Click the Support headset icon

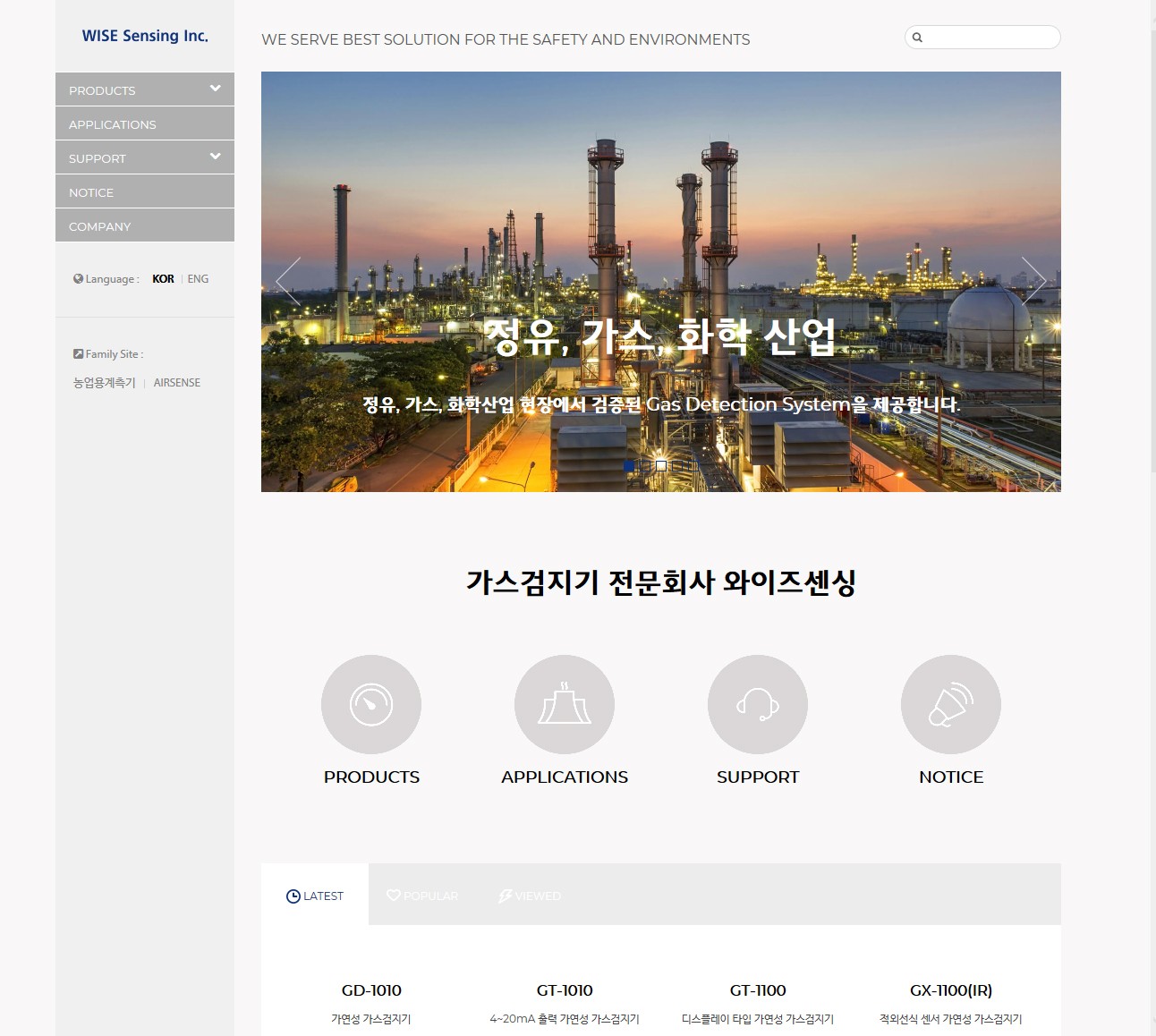758,704
